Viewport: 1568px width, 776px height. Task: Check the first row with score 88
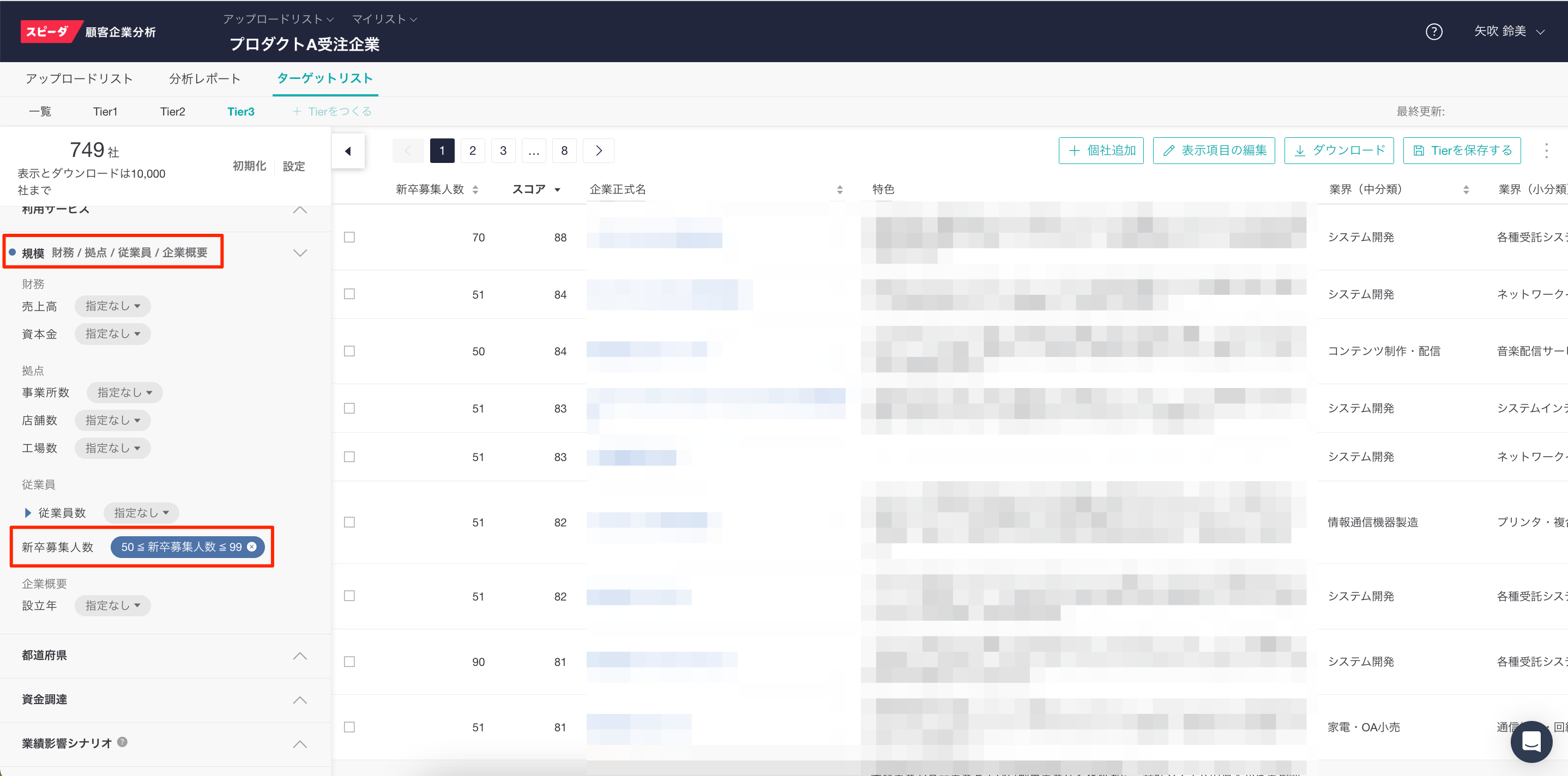coord(349,238)
